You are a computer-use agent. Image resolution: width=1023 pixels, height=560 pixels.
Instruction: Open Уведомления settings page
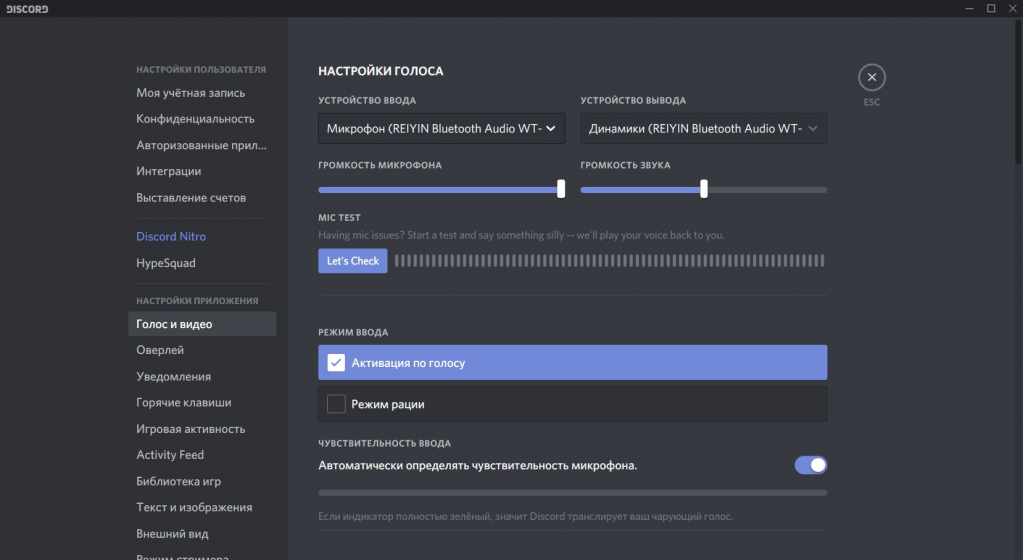pos(173,377)
